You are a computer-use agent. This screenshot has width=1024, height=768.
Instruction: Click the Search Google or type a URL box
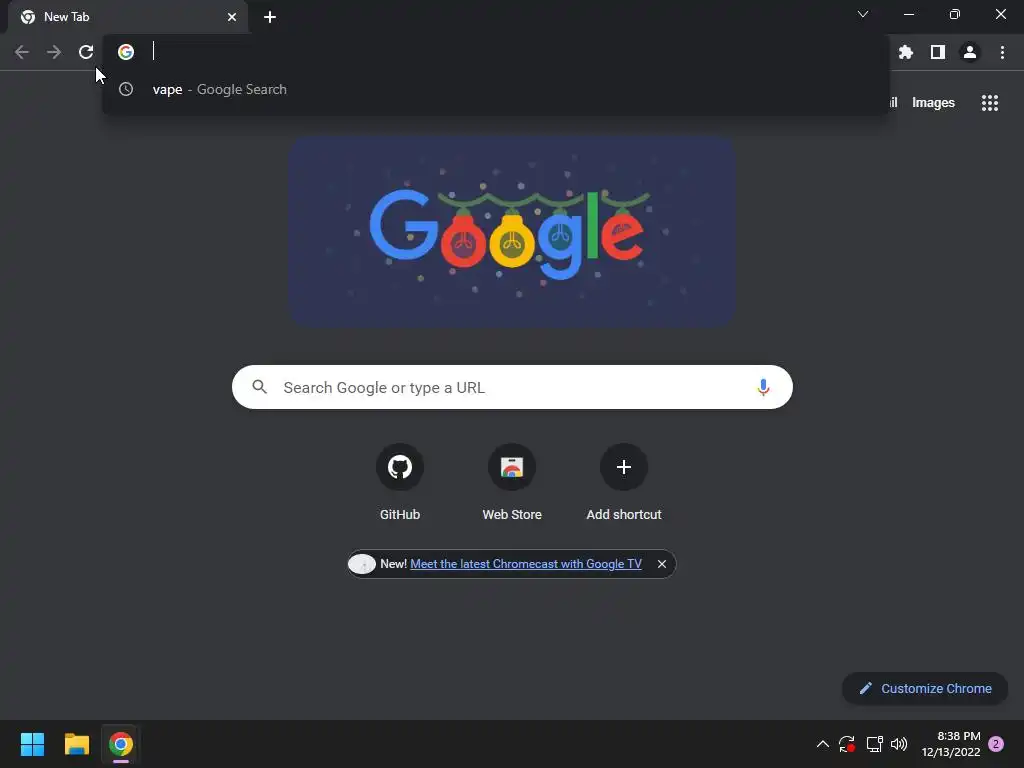512,387
